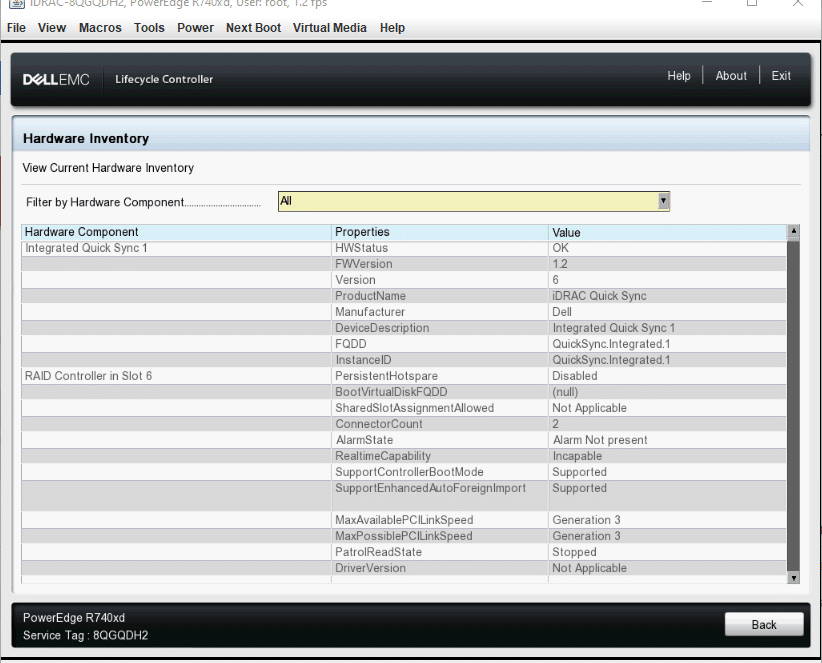
Task: Open the Virtual Media menu
Action: (x=330, y=28)
